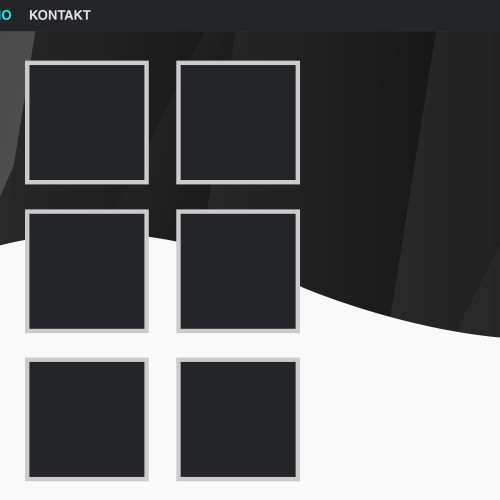
Task: Select the middle-left portfolio tile
Action: [x=87, y=271]
